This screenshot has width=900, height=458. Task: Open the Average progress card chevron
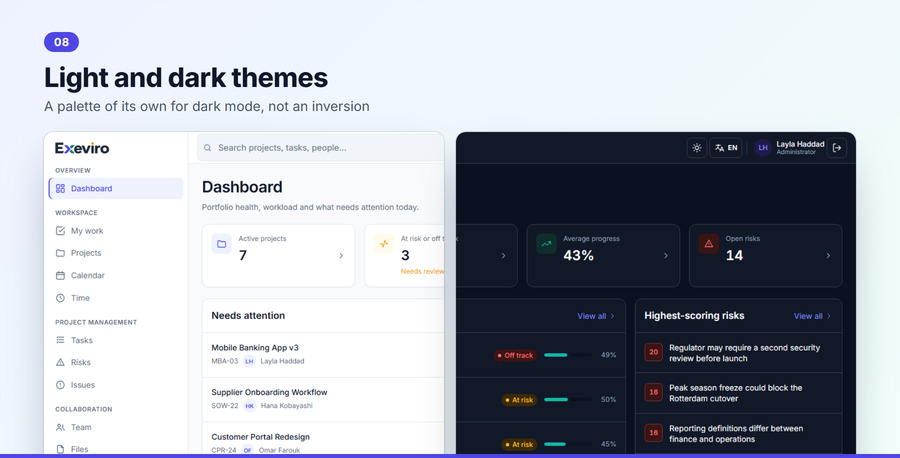coord(666,256)
